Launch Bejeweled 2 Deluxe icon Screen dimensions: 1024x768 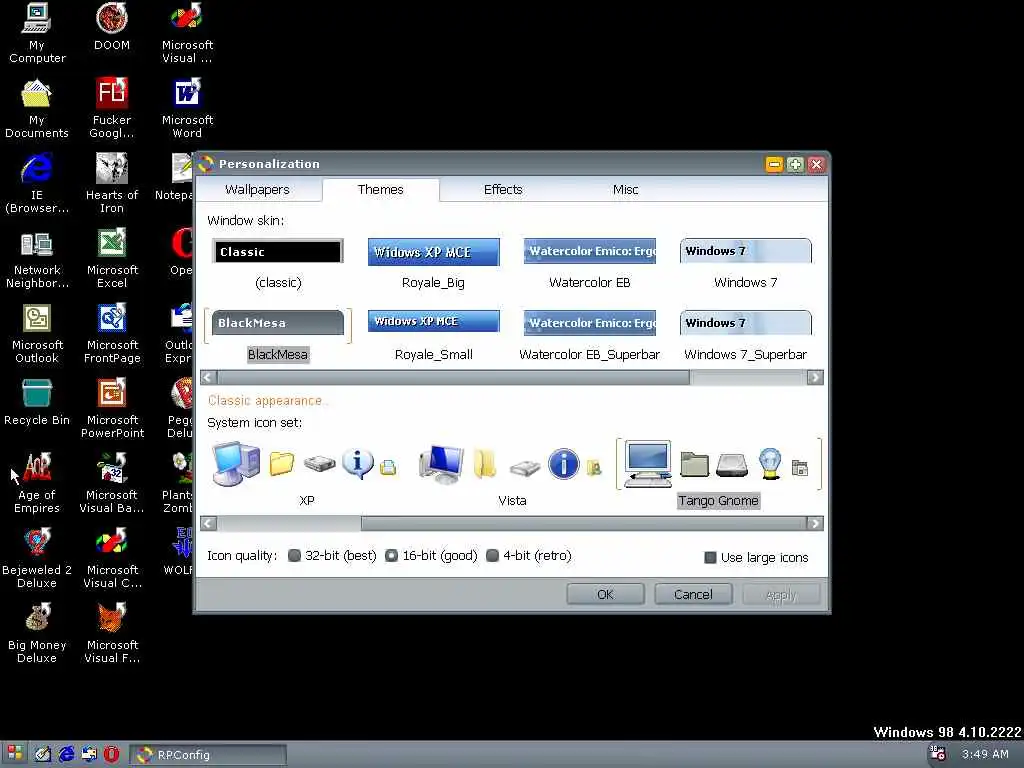pos(37,558)
